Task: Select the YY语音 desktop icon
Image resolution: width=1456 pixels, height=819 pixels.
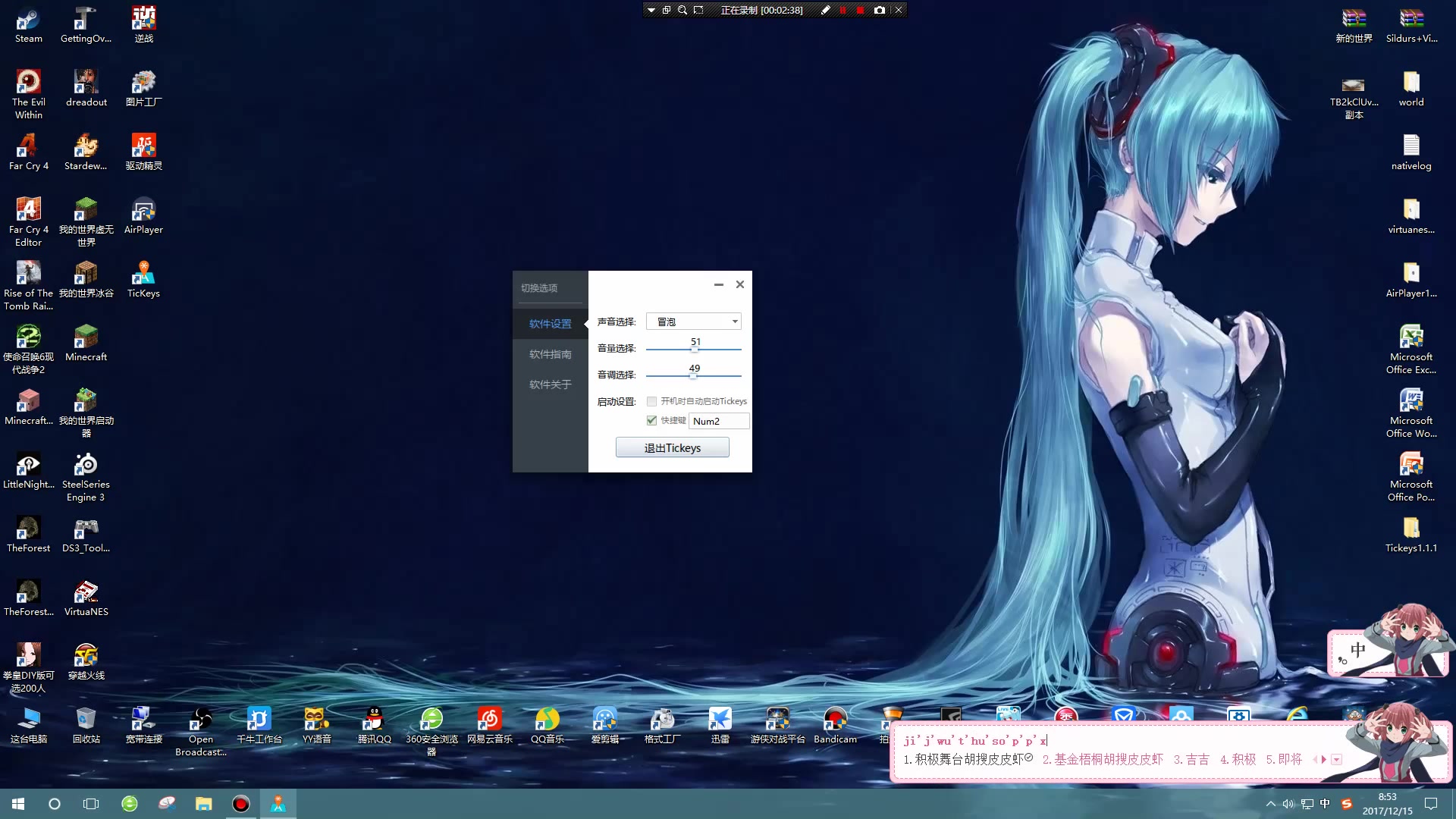Action: coord(316,725)
